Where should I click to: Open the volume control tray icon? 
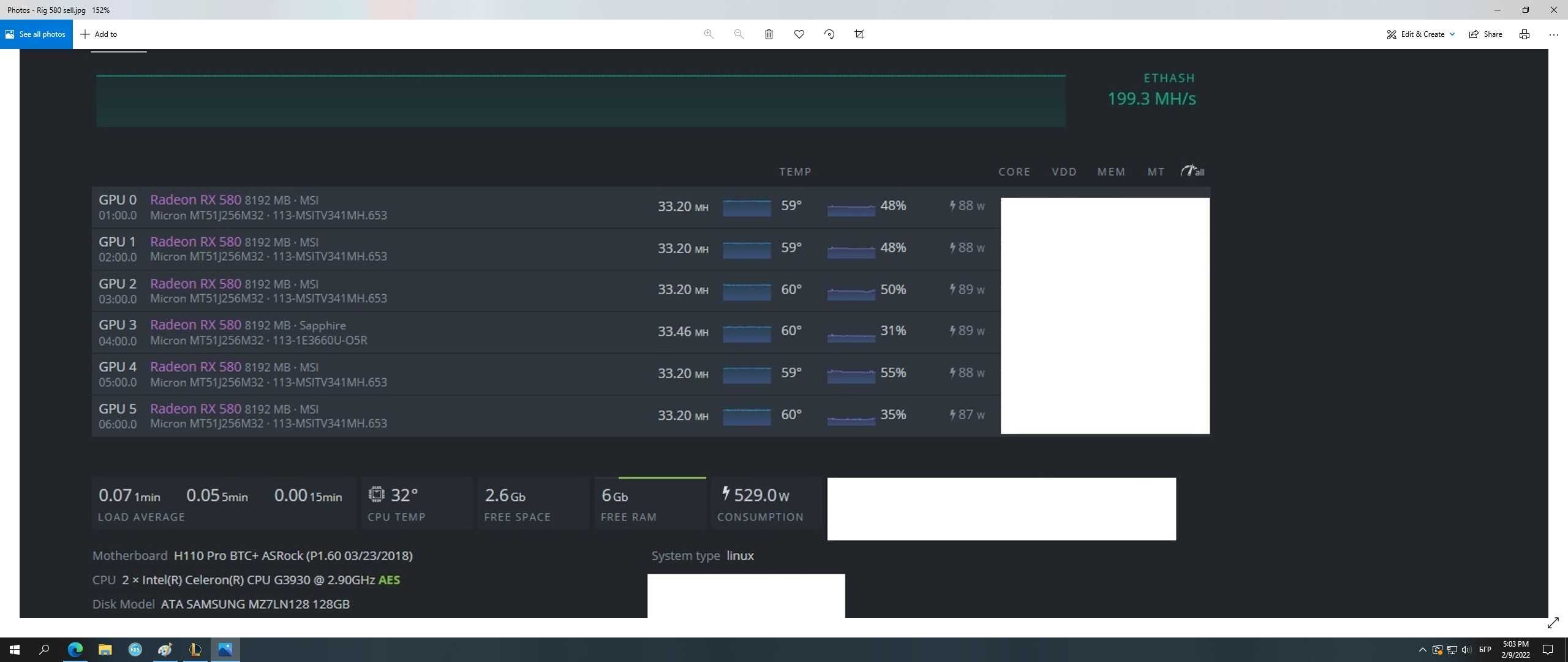pyautogui.click(x=1466, y=650)
